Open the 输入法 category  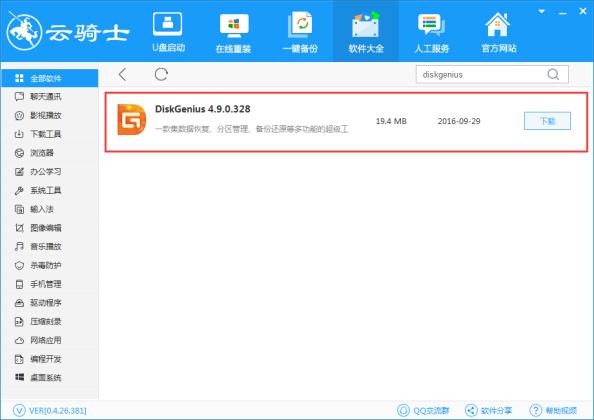[49, 209]
